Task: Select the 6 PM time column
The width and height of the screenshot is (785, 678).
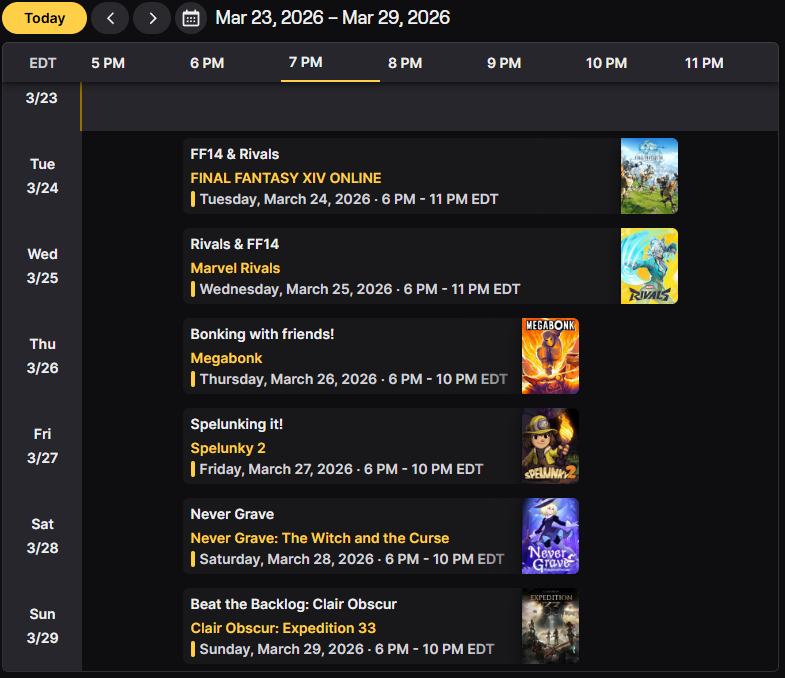Action: click(x=207, y=63)
